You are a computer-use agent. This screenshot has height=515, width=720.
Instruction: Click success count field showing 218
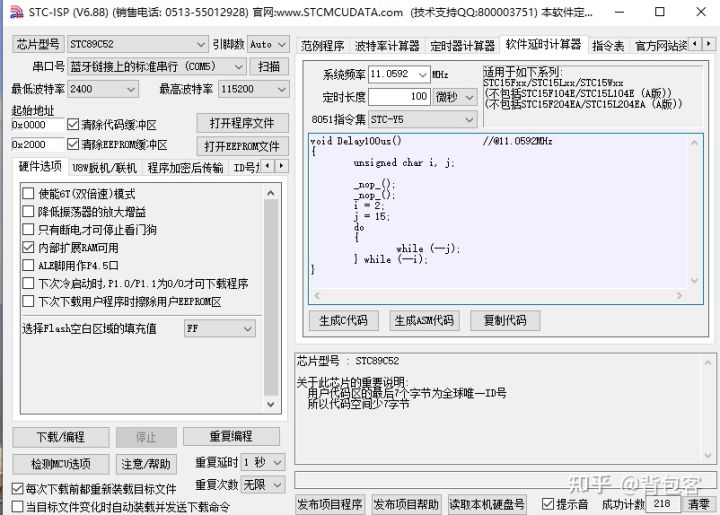coord(663,504)
